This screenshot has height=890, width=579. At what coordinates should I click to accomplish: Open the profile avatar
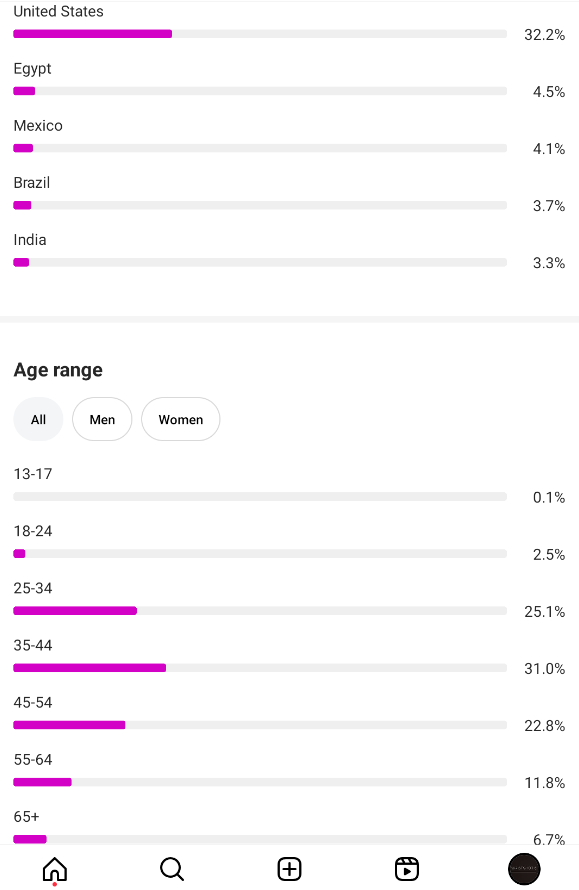(x=524, y=869)
